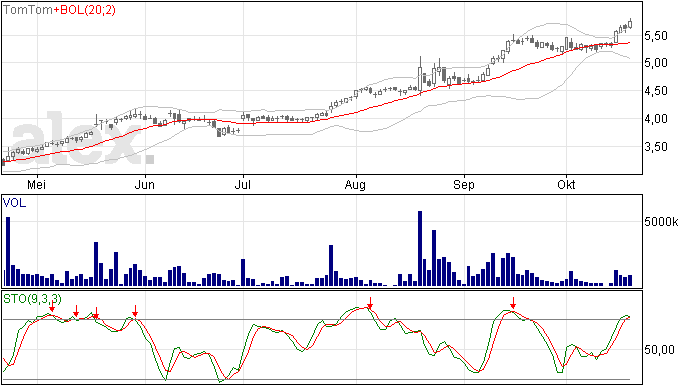Click the Jun month label on axis
This screenshot has height=387, width=690.
[x=144, y=185]
